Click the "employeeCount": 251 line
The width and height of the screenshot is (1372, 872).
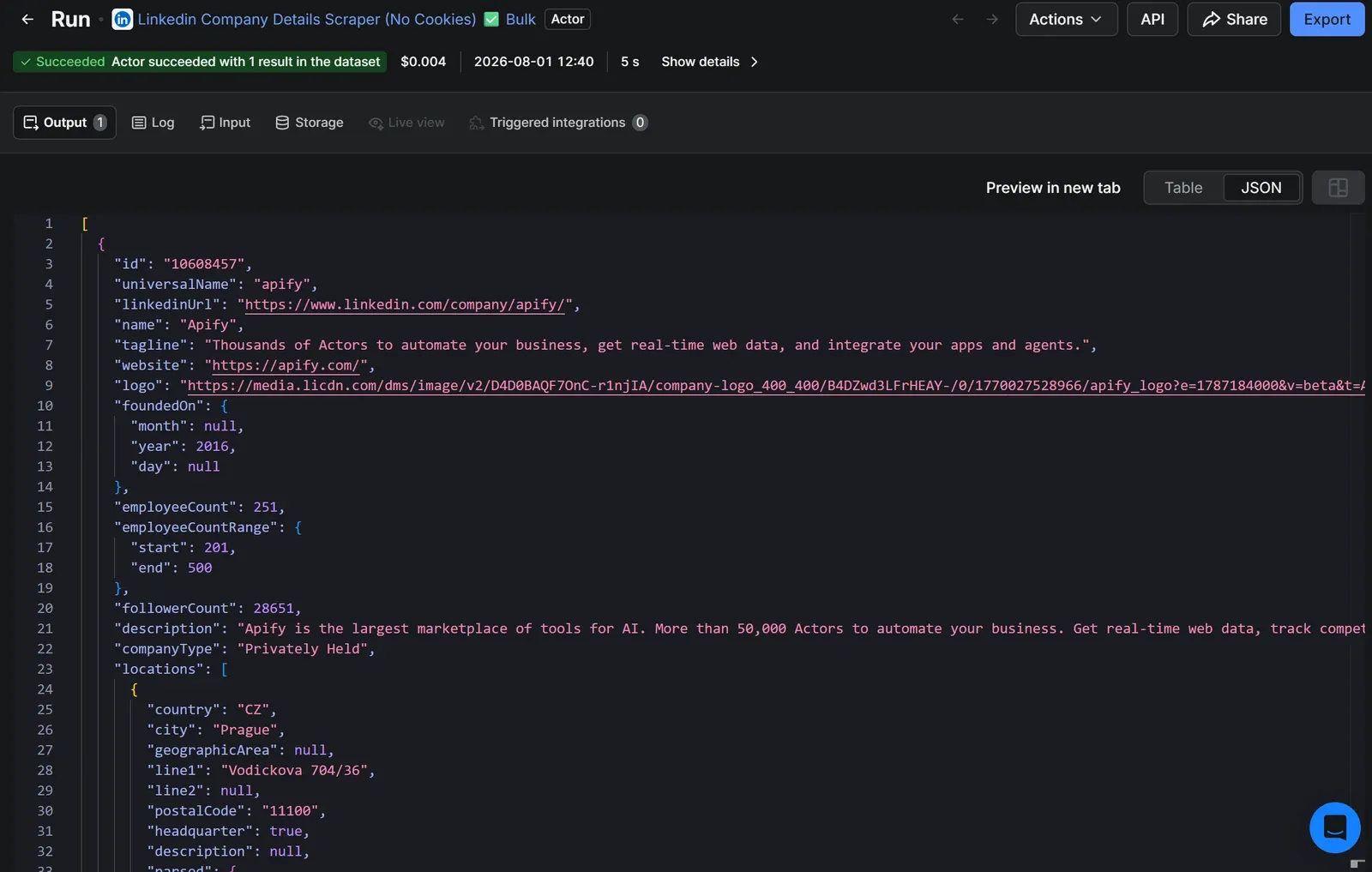point(199,508)
